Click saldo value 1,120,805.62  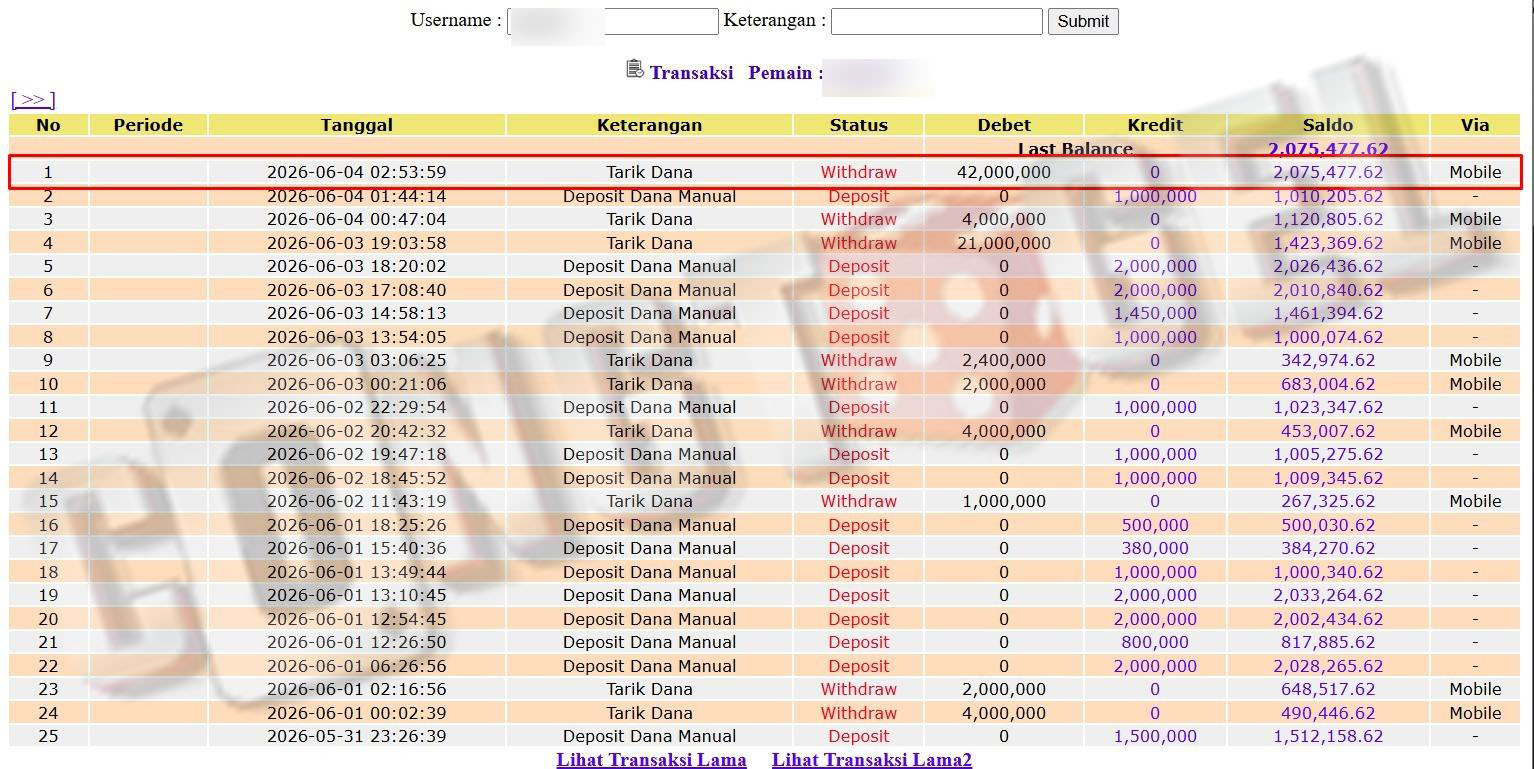tap(1328, 219)
